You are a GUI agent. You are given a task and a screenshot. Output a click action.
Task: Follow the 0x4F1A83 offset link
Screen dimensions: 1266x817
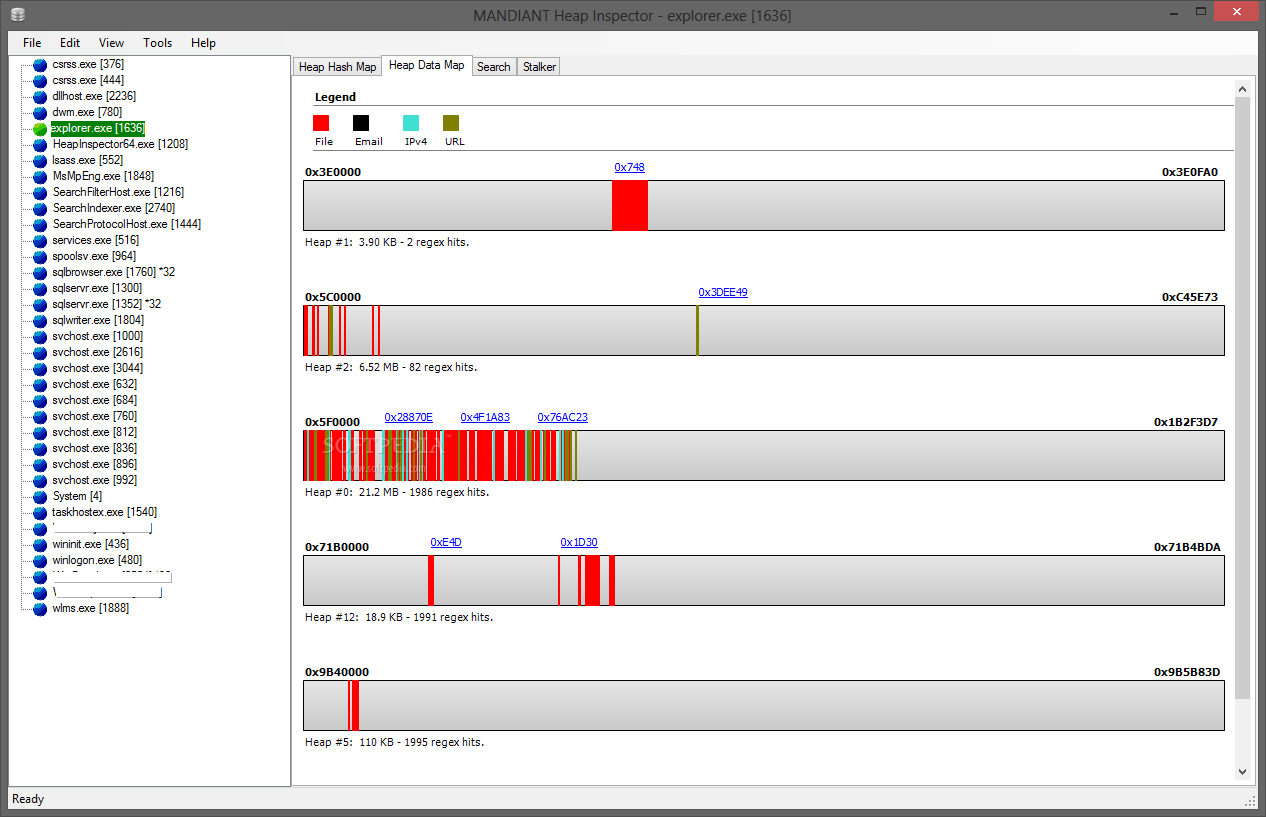[x=485, y=418]
